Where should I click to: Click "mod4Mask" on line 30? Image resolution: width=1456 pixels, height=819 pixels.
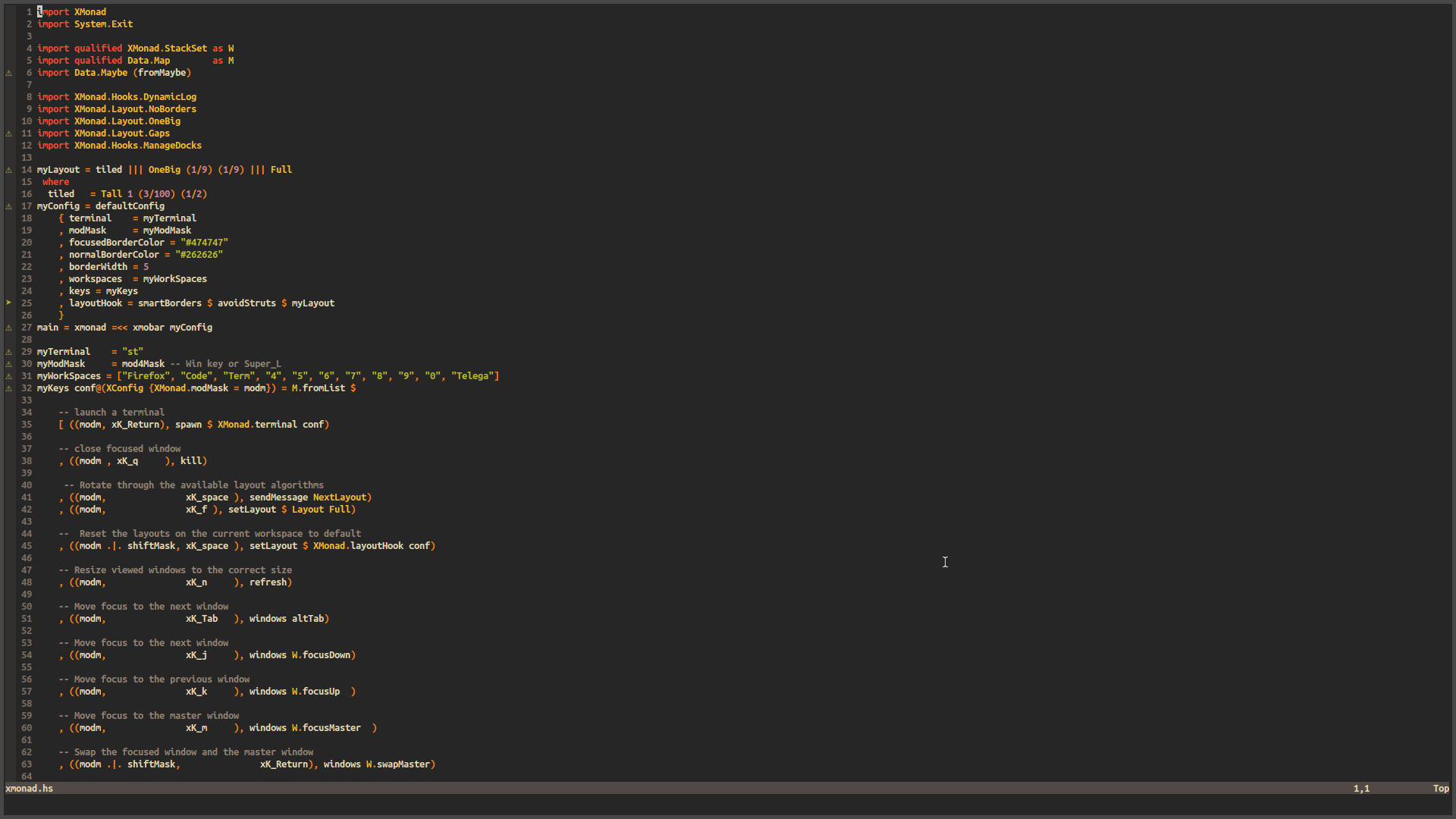[x=143, y=364]
